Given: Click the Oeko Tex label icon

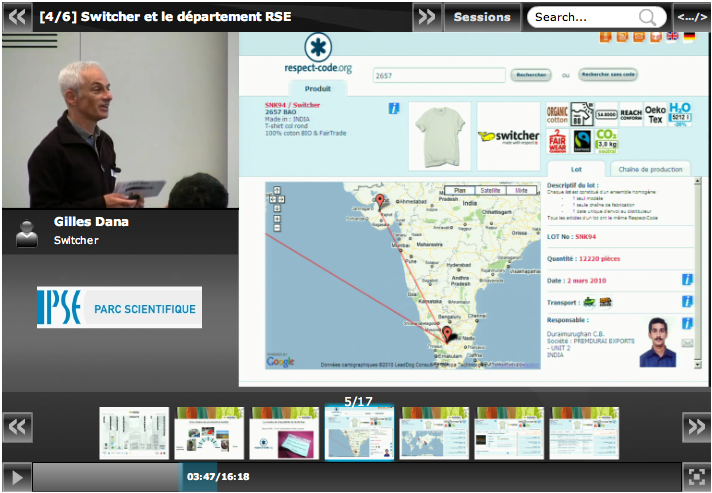Looking at the screenshot, I should point(655,114).
